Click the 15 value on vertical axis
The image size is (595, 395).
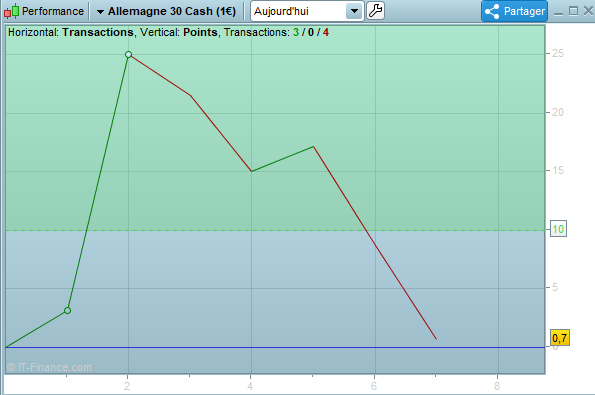click(558, 170)
